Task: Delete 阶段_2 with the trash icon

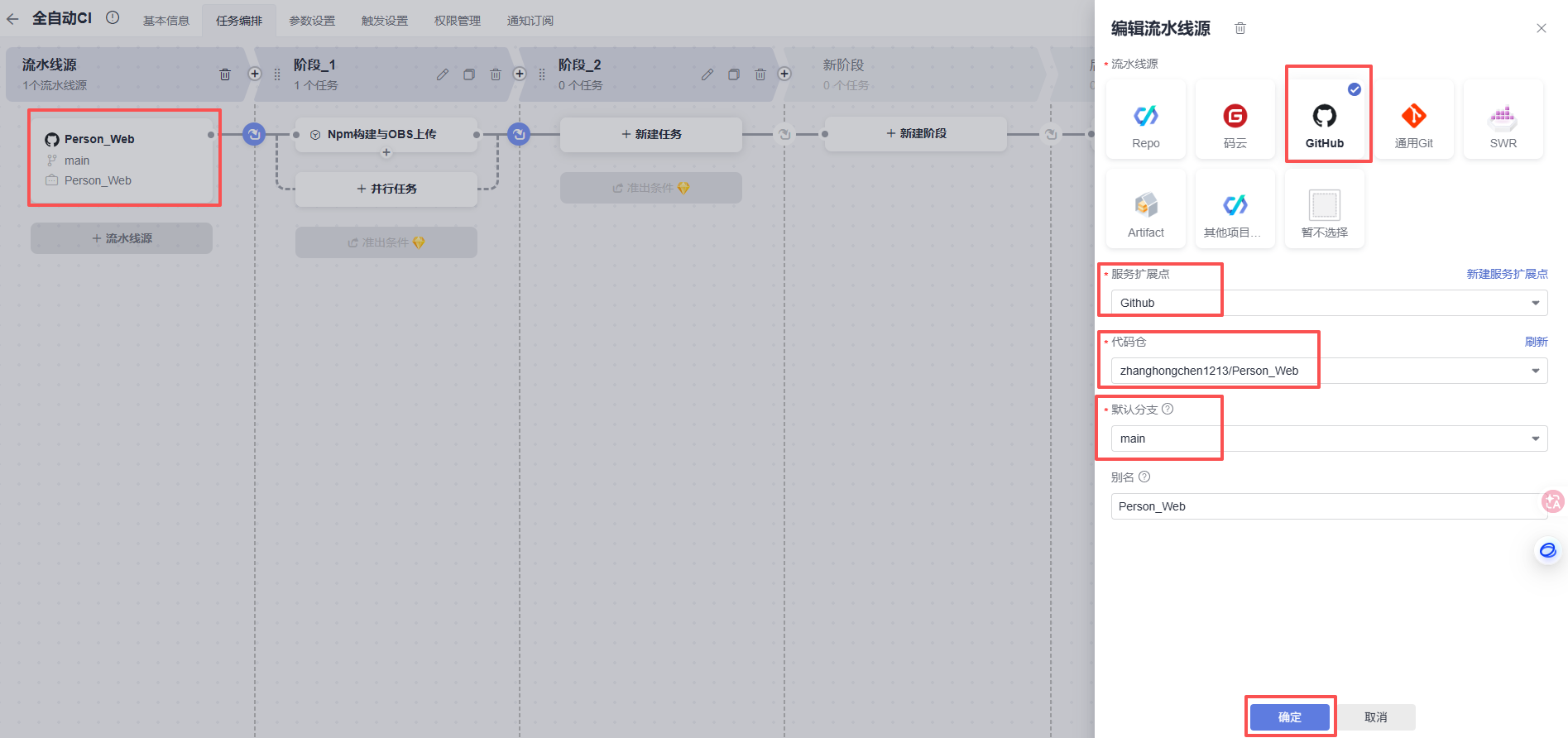Action: [x=760, y=74]
